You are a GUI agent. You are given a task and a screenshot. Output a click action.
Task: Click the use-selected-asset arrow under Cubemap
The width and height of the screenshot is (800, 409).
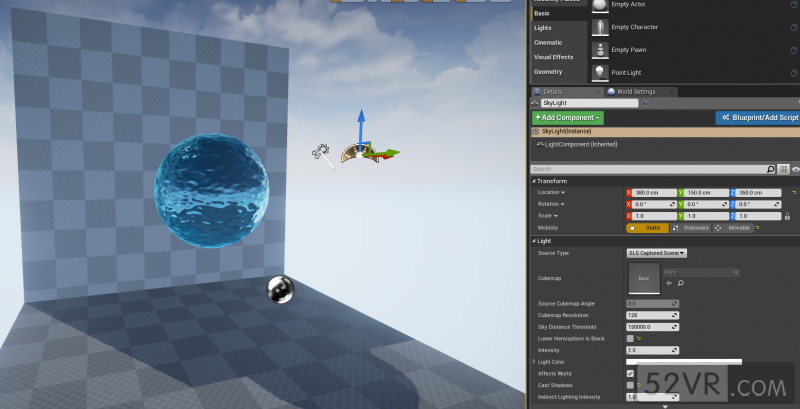[x=669, y=284]
